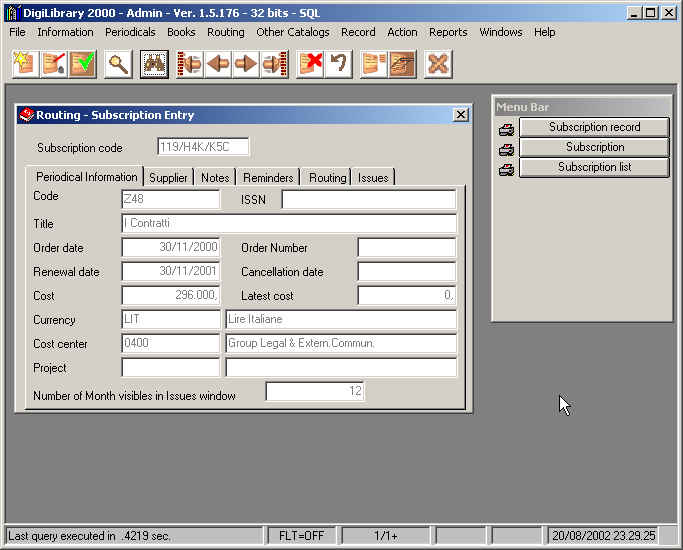
Task: Click the large X exit toolbar icon
Action: coord(438,64)
